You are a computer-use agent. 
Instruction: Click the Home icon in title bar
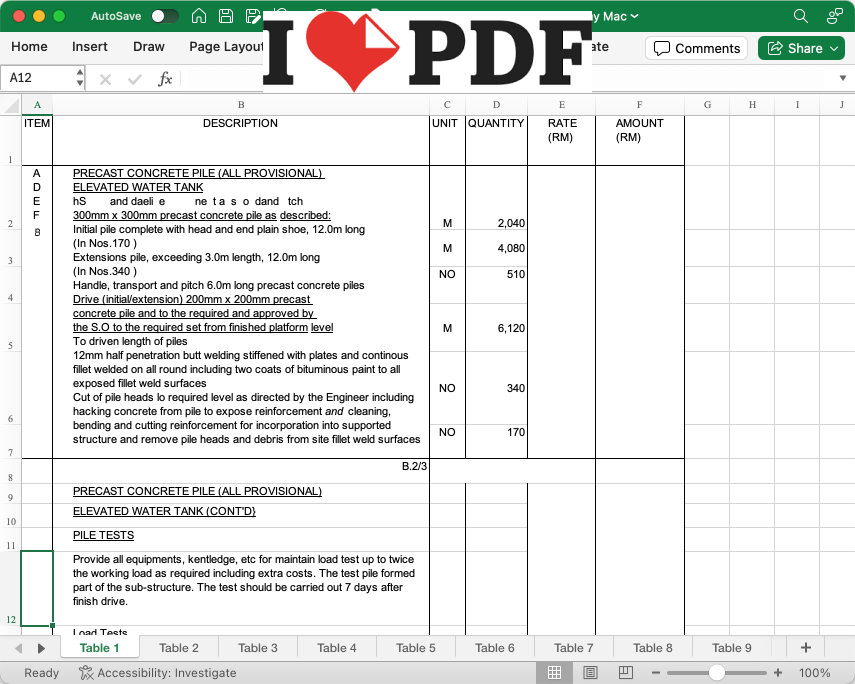click(x=199, y=16)
